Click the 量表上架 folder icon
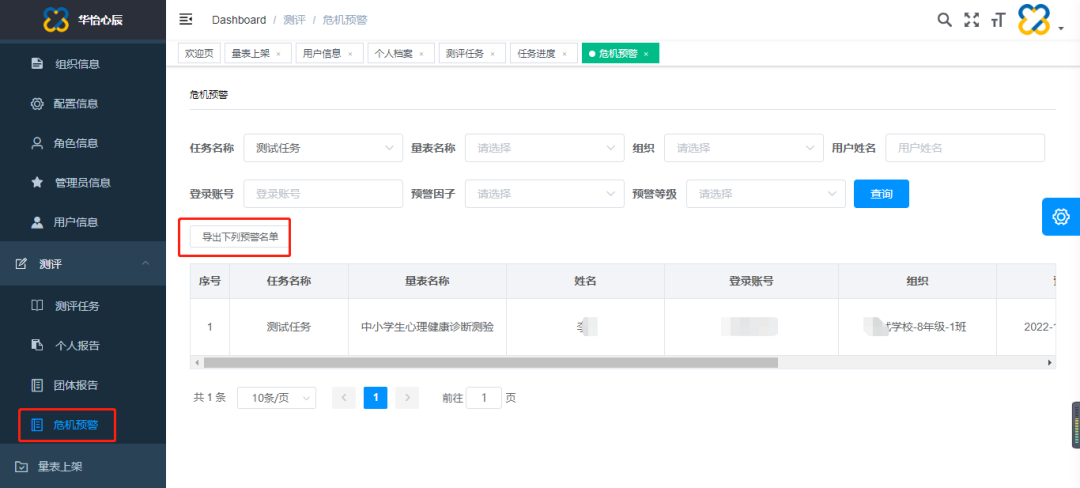The image size is (1080, 488). point(21,467)
